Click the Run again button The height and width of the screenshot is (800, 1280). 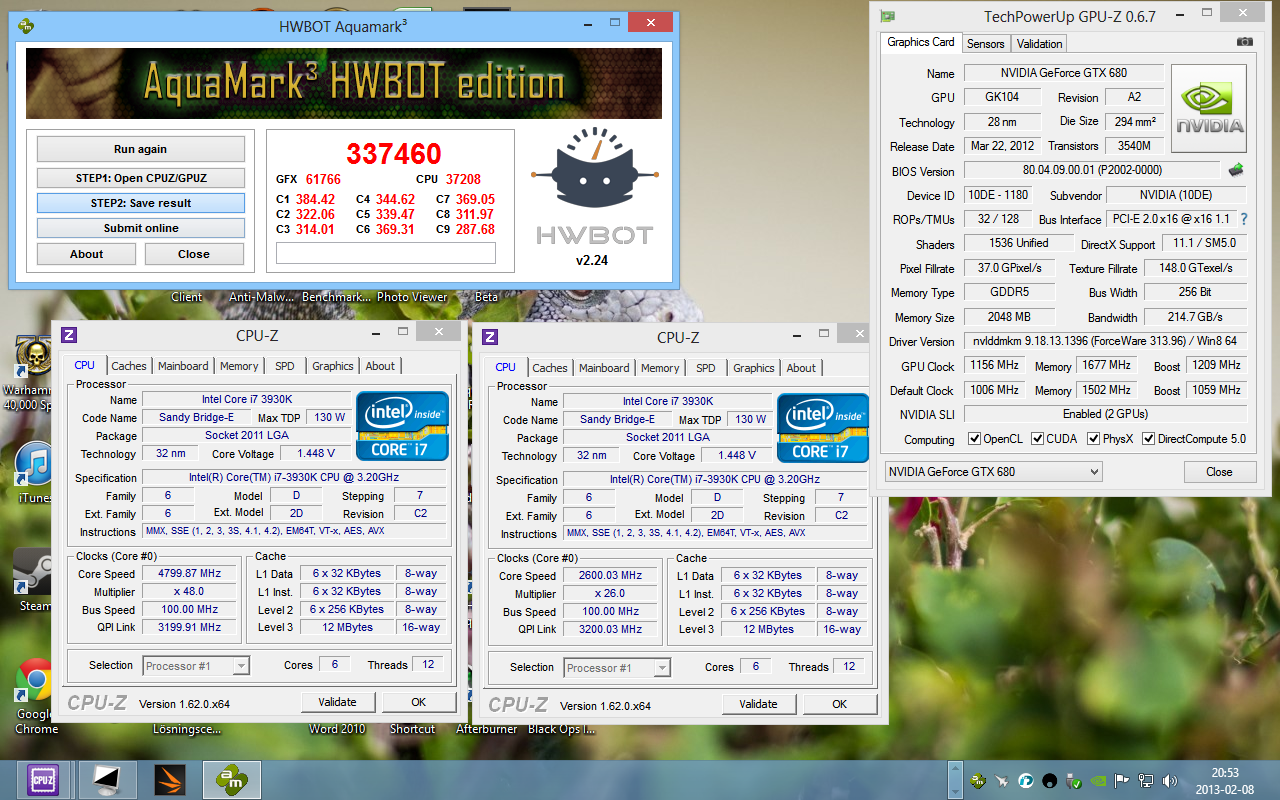pos(140,149)
